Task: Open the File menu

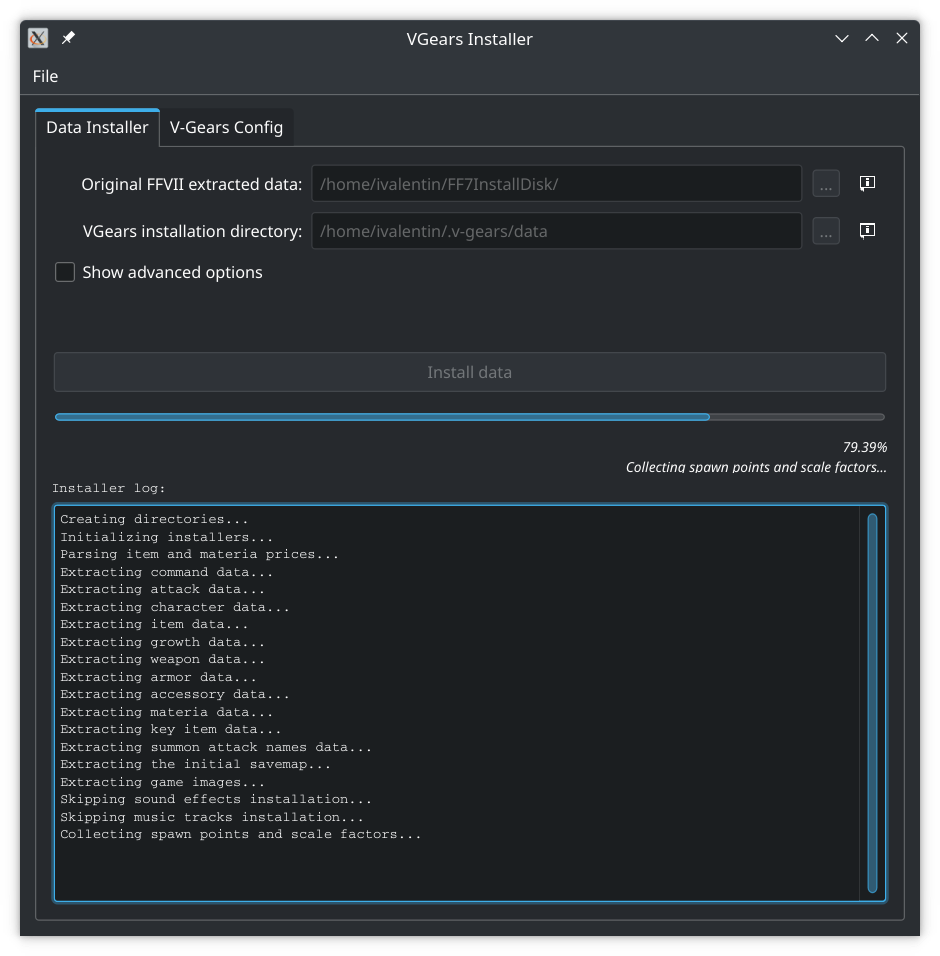Action: point(46,76)
